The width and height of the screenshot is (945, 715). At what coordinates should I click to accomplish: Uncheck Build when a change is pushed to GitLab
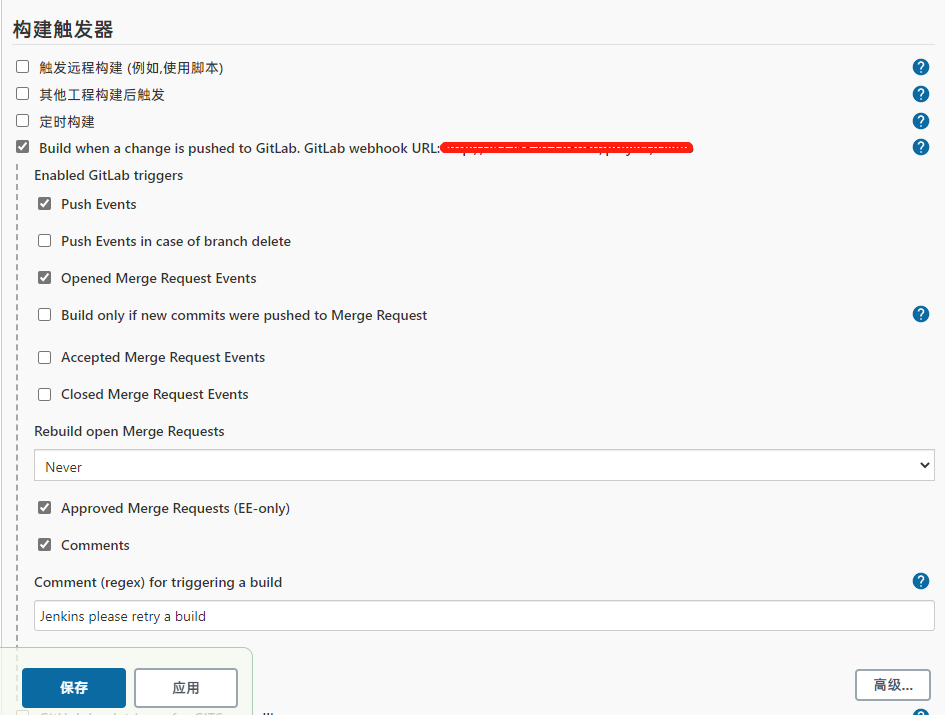tap(22, 146)
